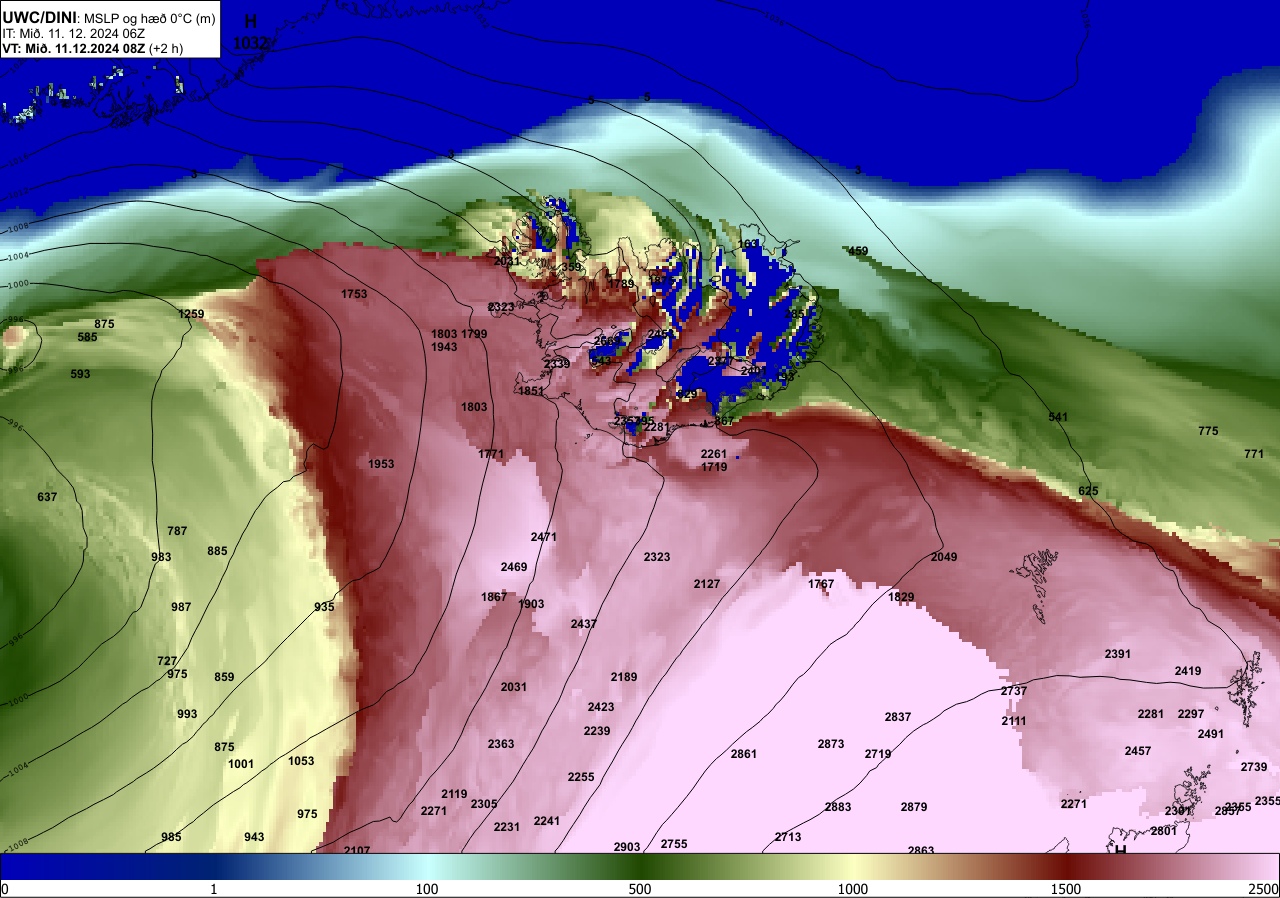This screenshot has width=1280, height=898.
Task: Click the height value 1259
Action: coord(191,314)
